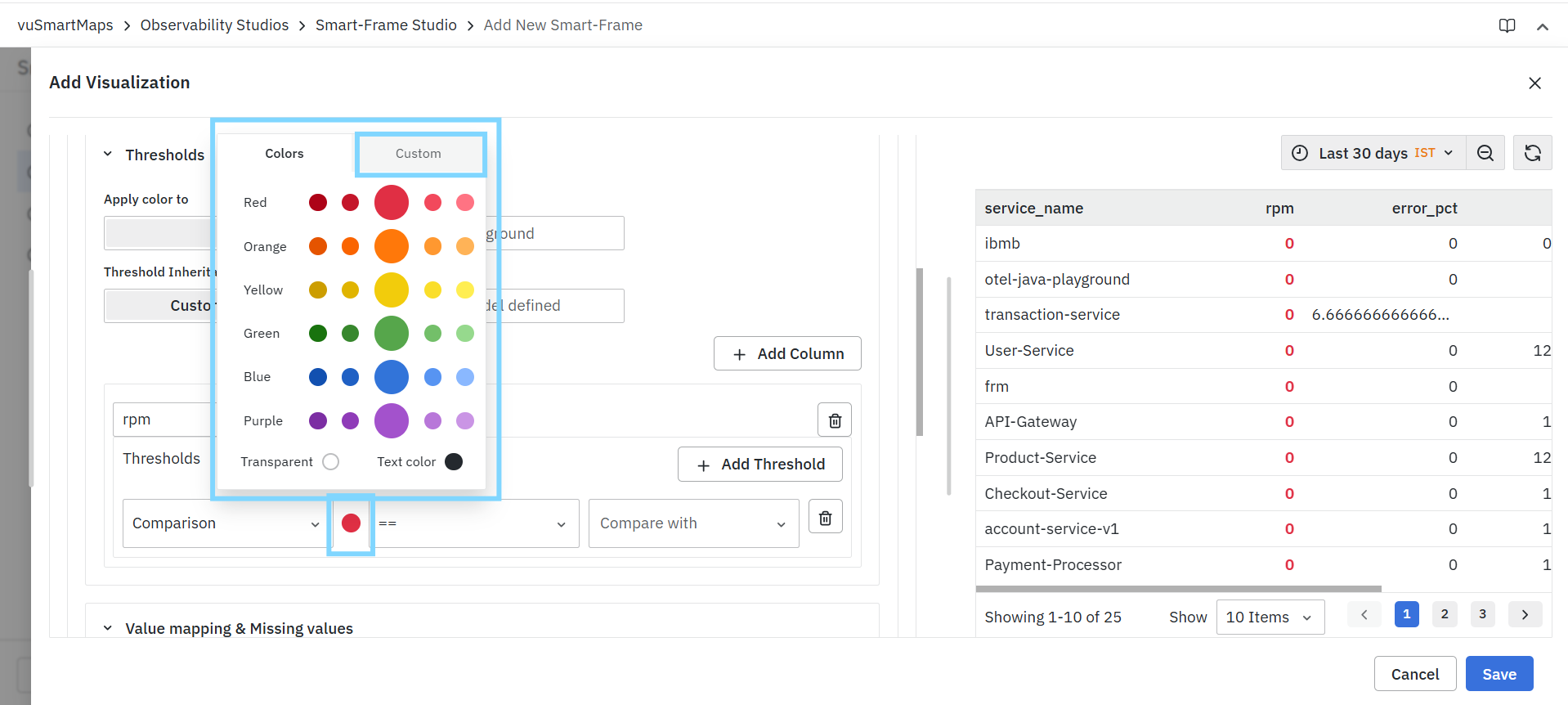
Task: Open the == operator dropdown
Action: [x=473, y=523]
